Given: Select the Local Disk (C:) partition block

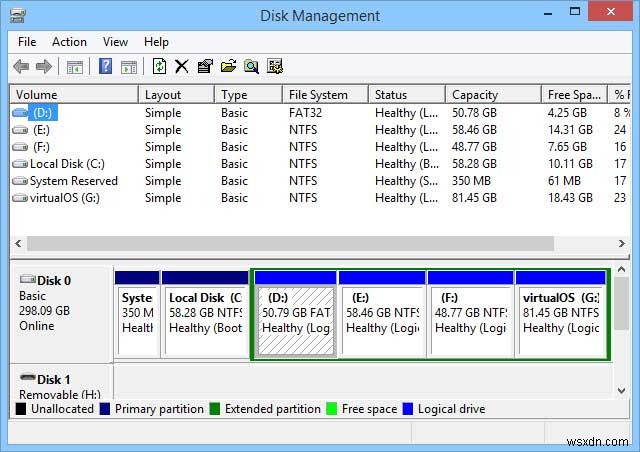Looking at the screenshot, I should coord(205,314).
